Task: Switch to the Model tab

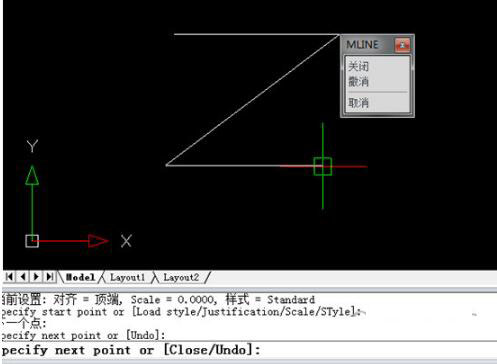Action: tap(80, 277)
